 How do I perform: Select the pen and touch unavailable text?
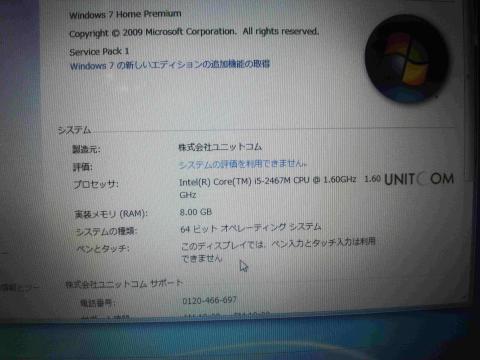pyautogui.click(x=278, y=250)
